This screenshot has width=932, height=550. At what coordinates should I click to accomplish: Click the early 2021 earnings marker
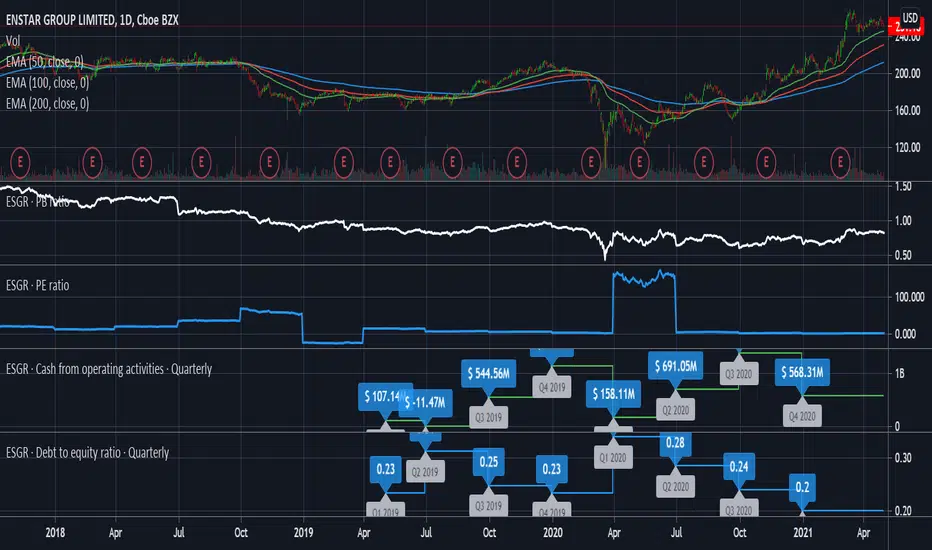840,162
